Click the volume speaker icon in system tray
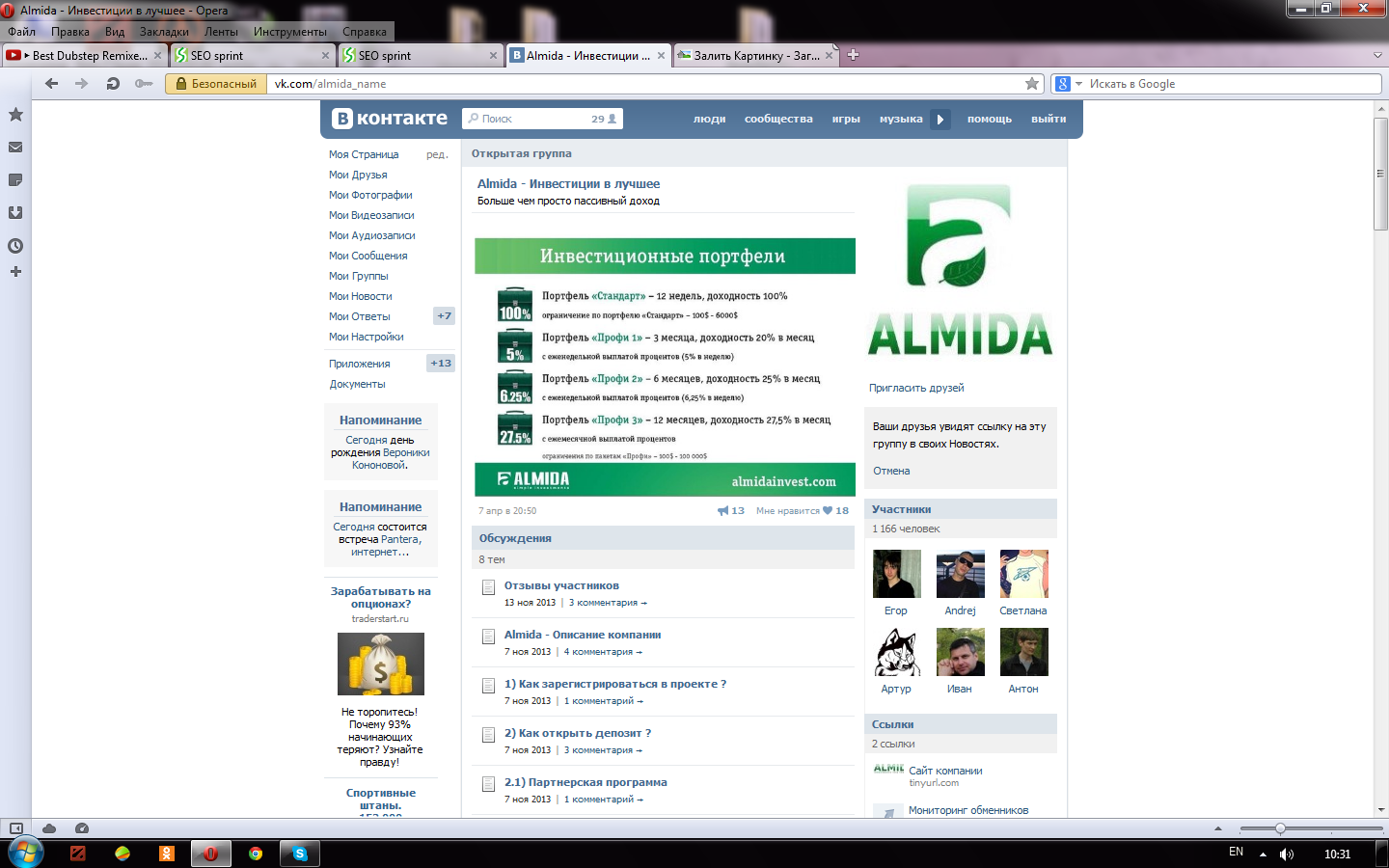The height and width of the screenshot is (868, 1389). click(x=1287, y=854)
